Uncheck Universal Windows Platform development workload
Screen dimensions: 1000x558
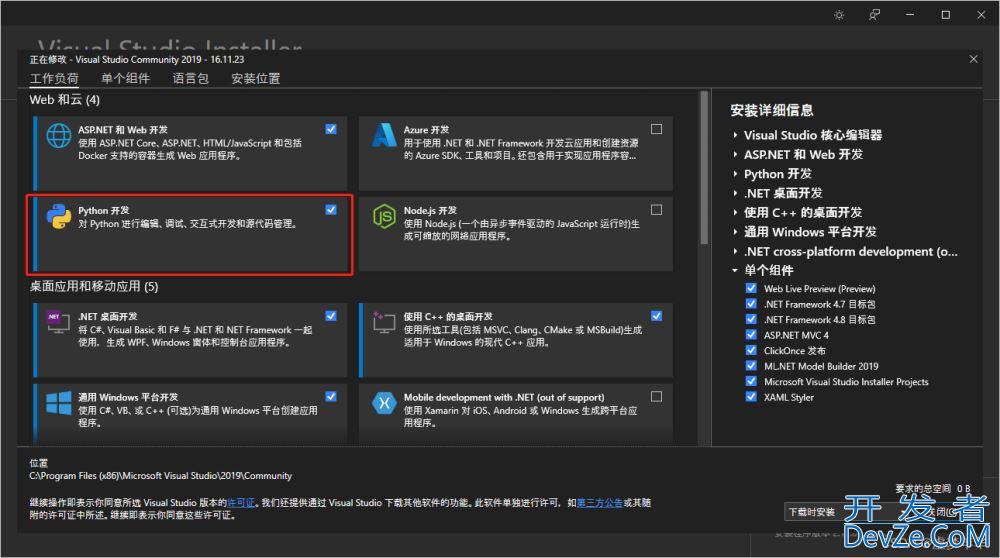(331, 397)
